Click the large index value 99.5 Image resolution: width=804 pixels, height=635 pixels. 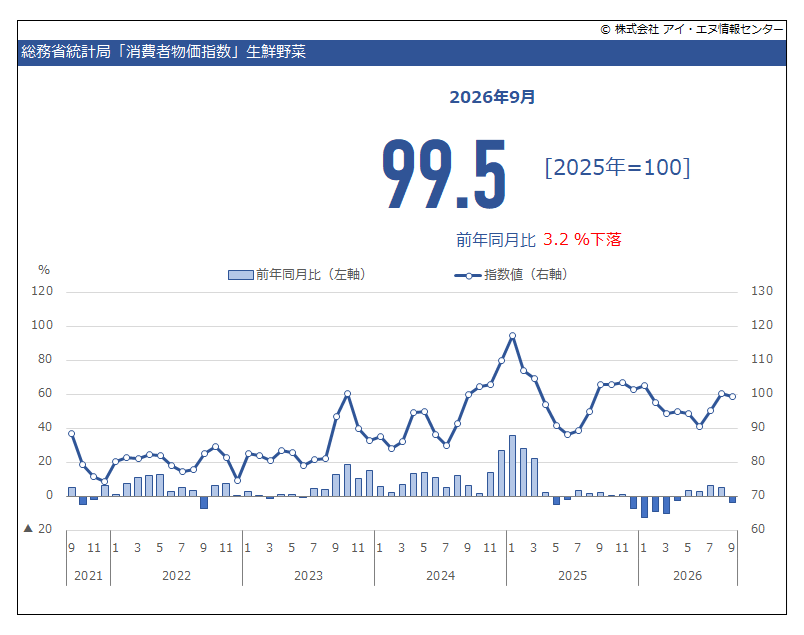pos(444,174)
